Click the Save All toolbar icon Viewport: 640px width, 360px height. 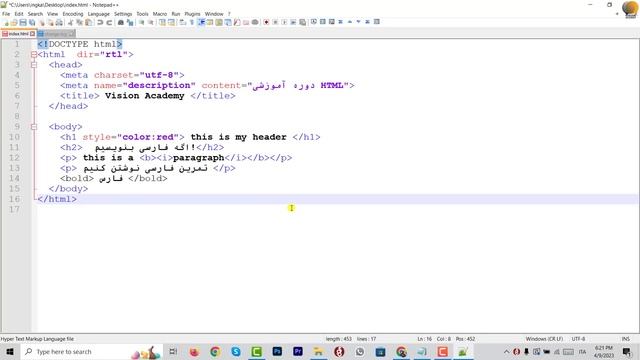32,22
